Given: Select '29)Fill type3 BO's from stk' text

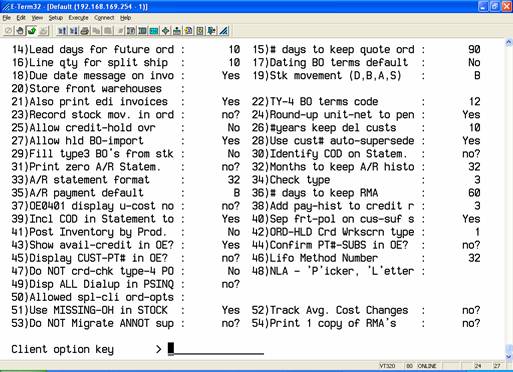Looking at the screenshot, I should coord(93,153).
